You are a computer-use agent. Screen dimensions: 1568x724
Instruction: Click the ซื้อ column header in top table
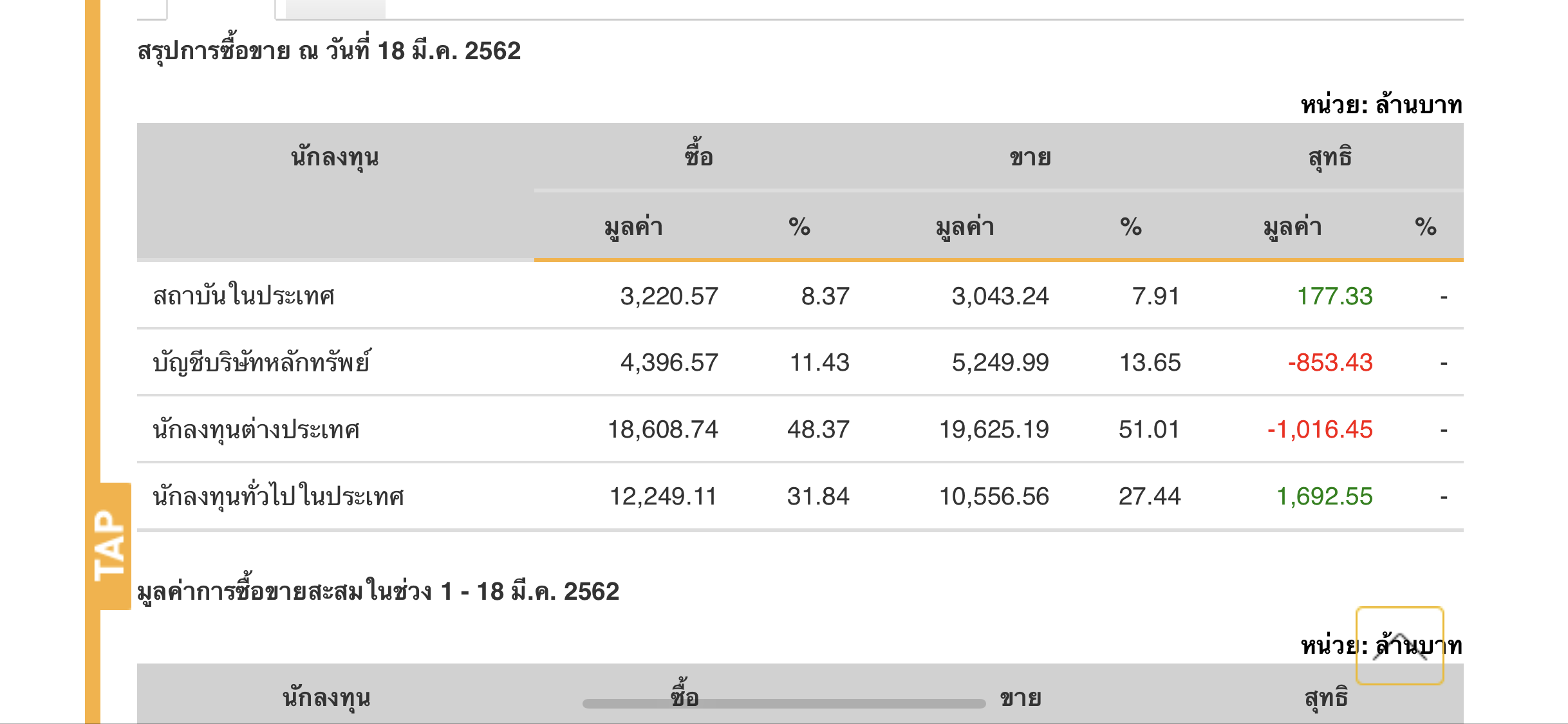pyautogui.click(x=698, y=157)
